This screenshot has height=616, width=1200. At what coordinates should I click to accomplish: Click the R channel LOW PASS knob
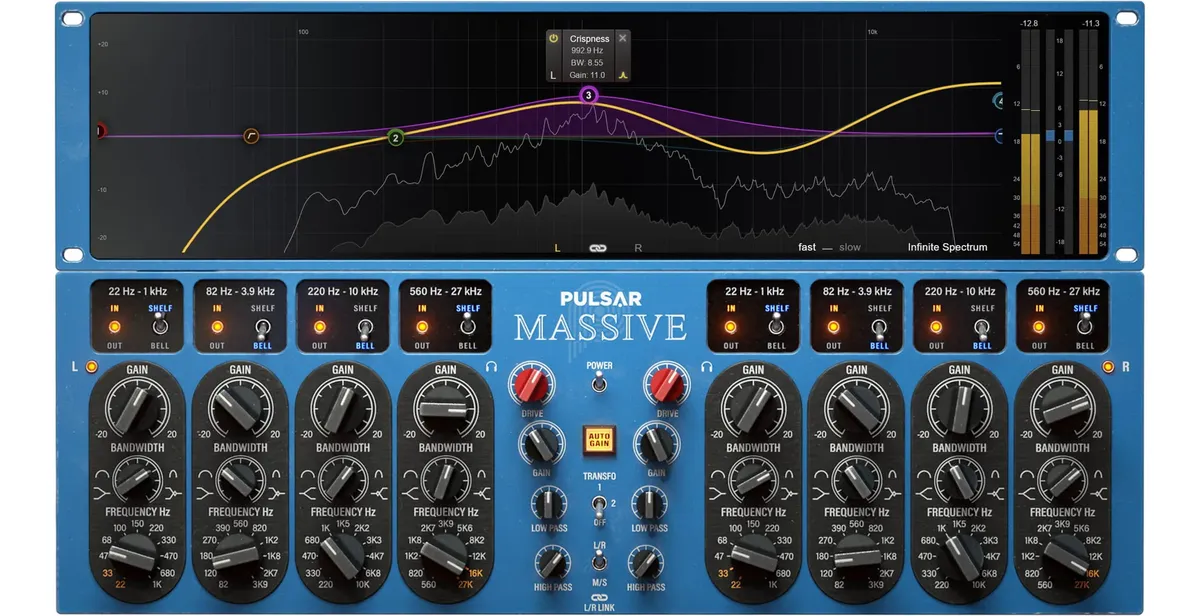point(649,503)
